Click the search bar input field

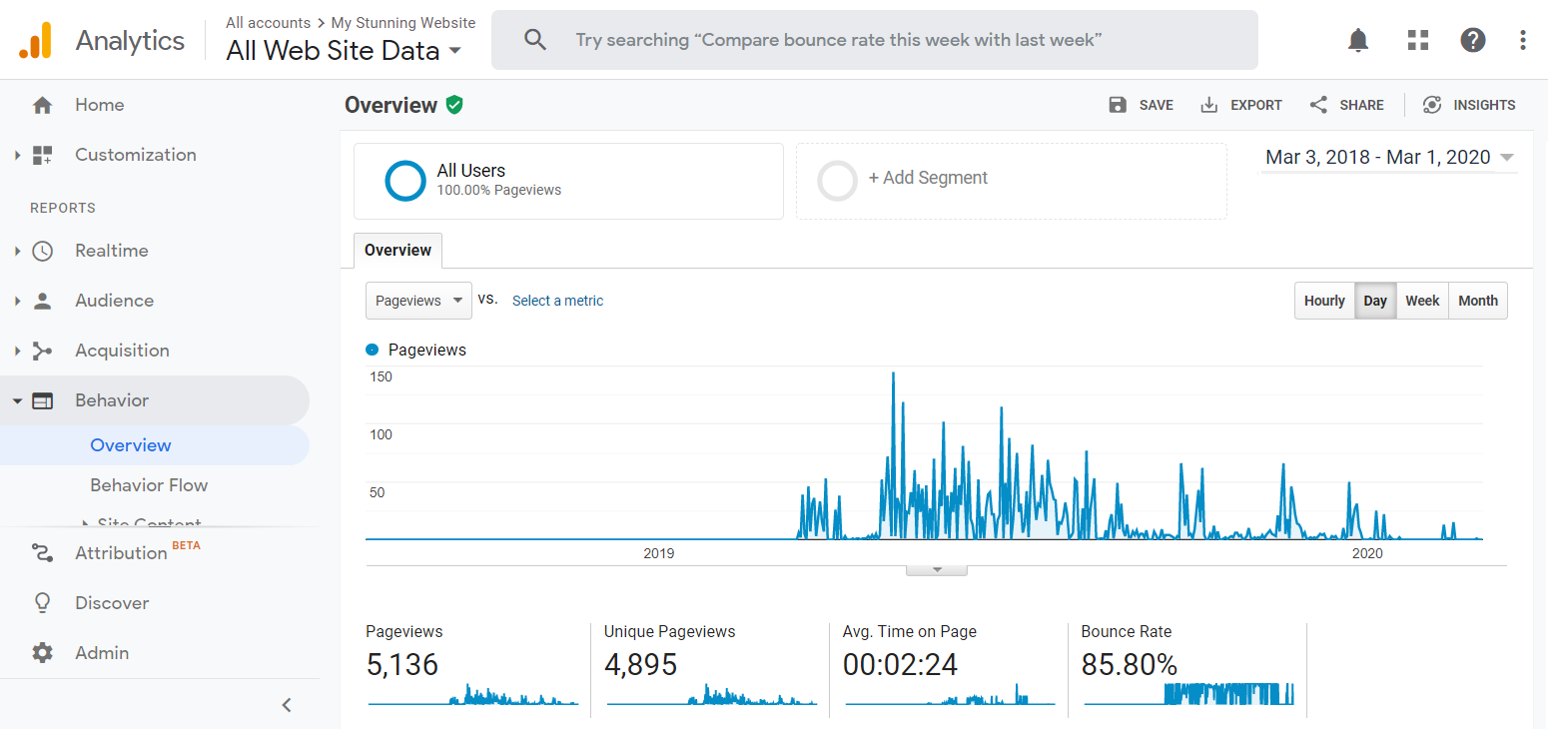click(x=874, y=40)
